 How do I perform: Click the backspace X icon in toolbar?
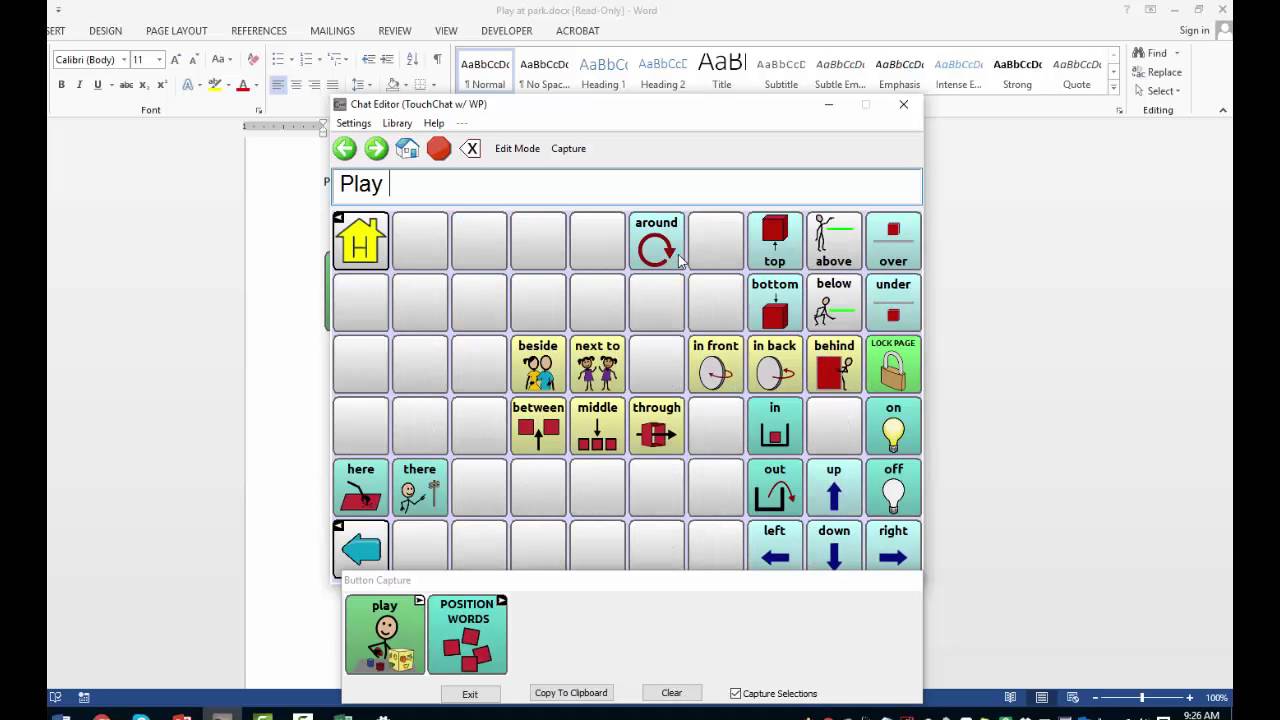click(x=470, y=149)
